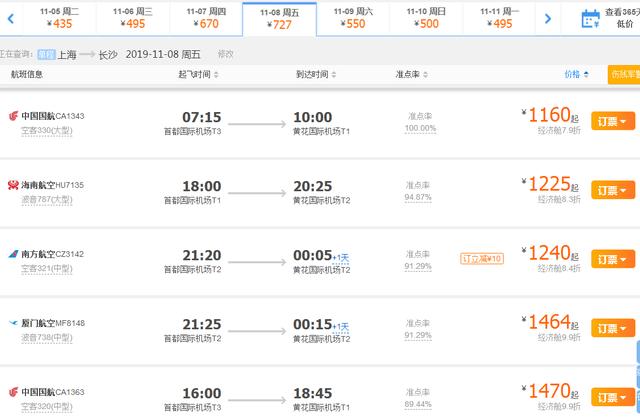Sort flights by departure time

[x=198, y=74]
